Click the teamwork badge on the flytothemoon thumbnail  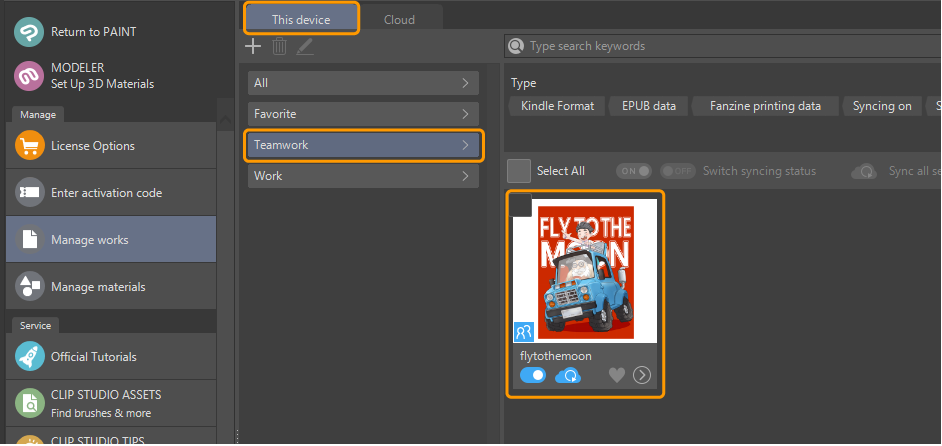(x=524, y=332)
